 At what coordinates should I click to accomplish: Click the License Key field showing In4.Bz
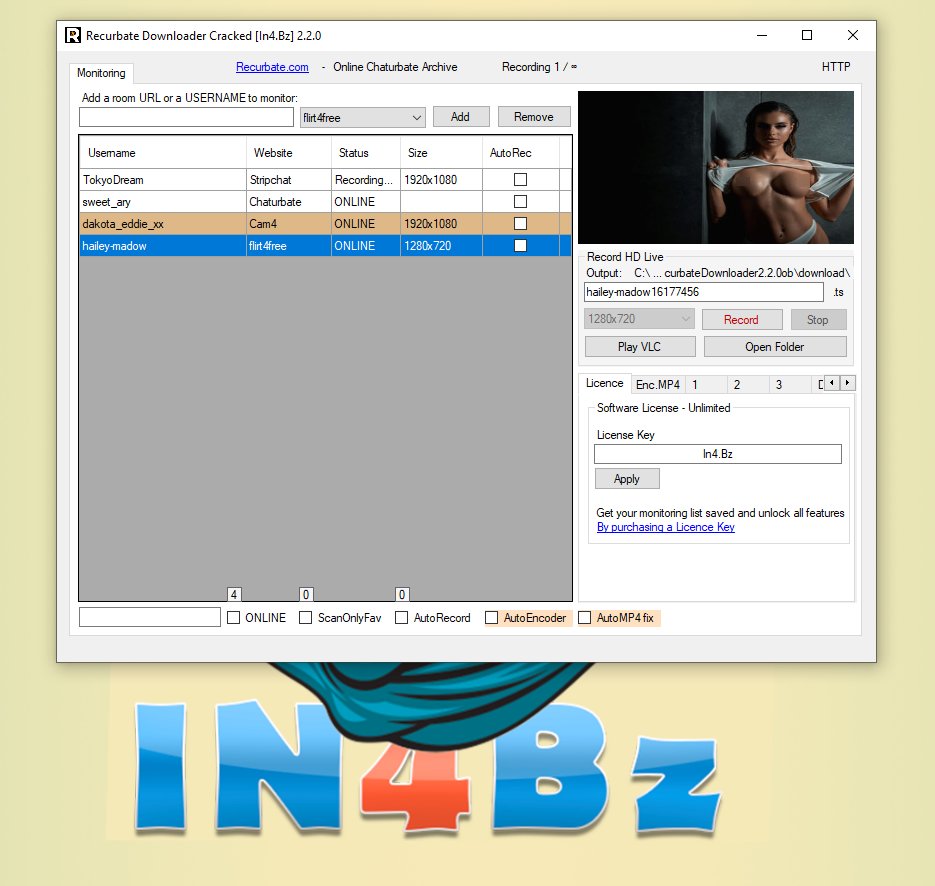click(x=717, y=454)
